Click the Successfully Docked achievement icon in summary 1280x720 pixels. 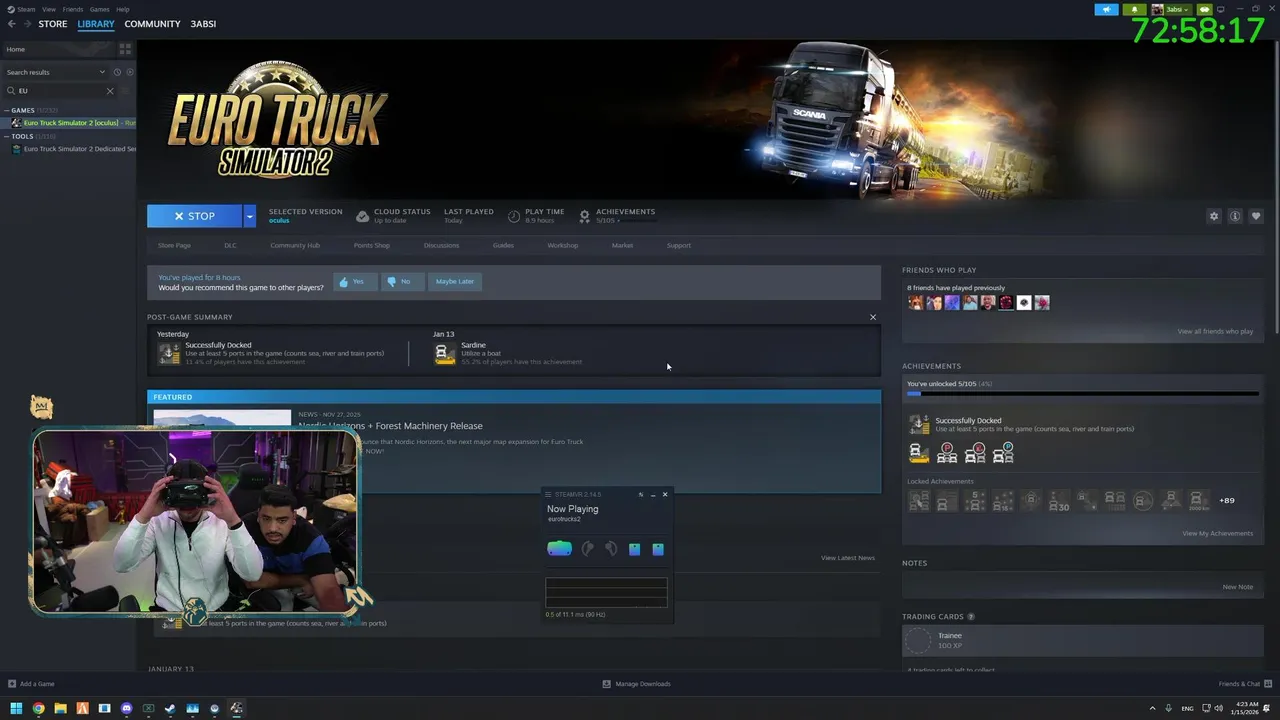169,353
